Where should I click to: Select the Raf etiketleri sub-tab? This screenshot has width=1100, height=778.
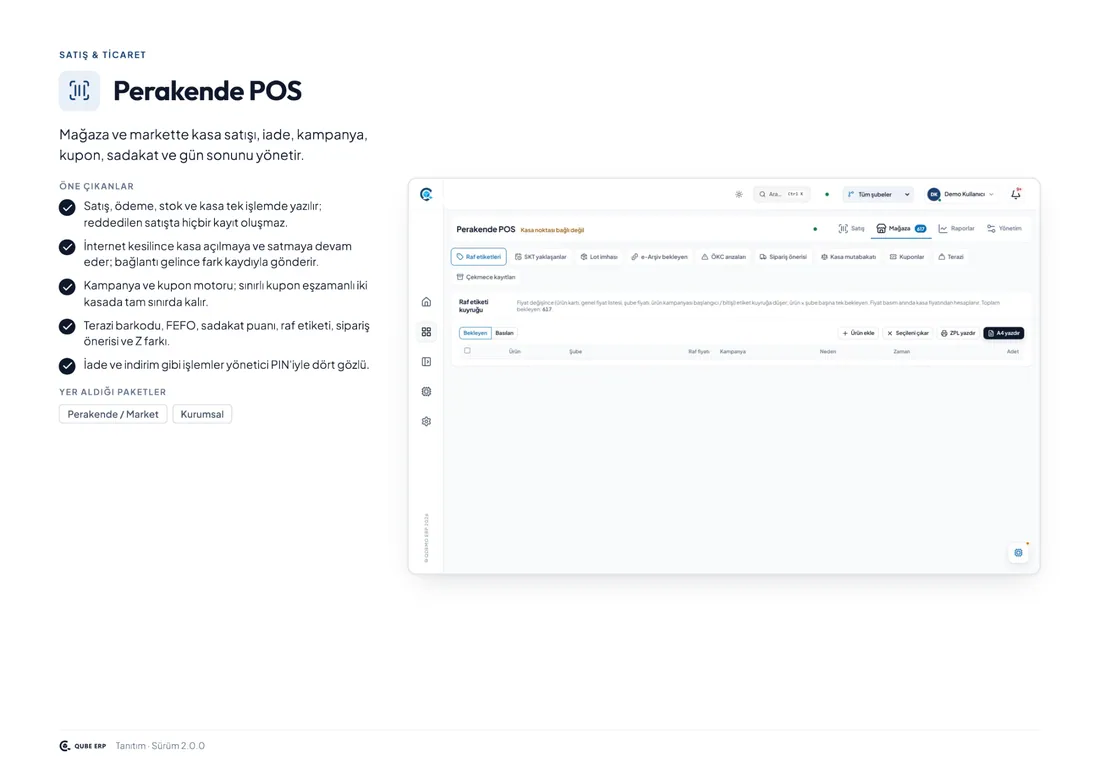tap(478, 257)
